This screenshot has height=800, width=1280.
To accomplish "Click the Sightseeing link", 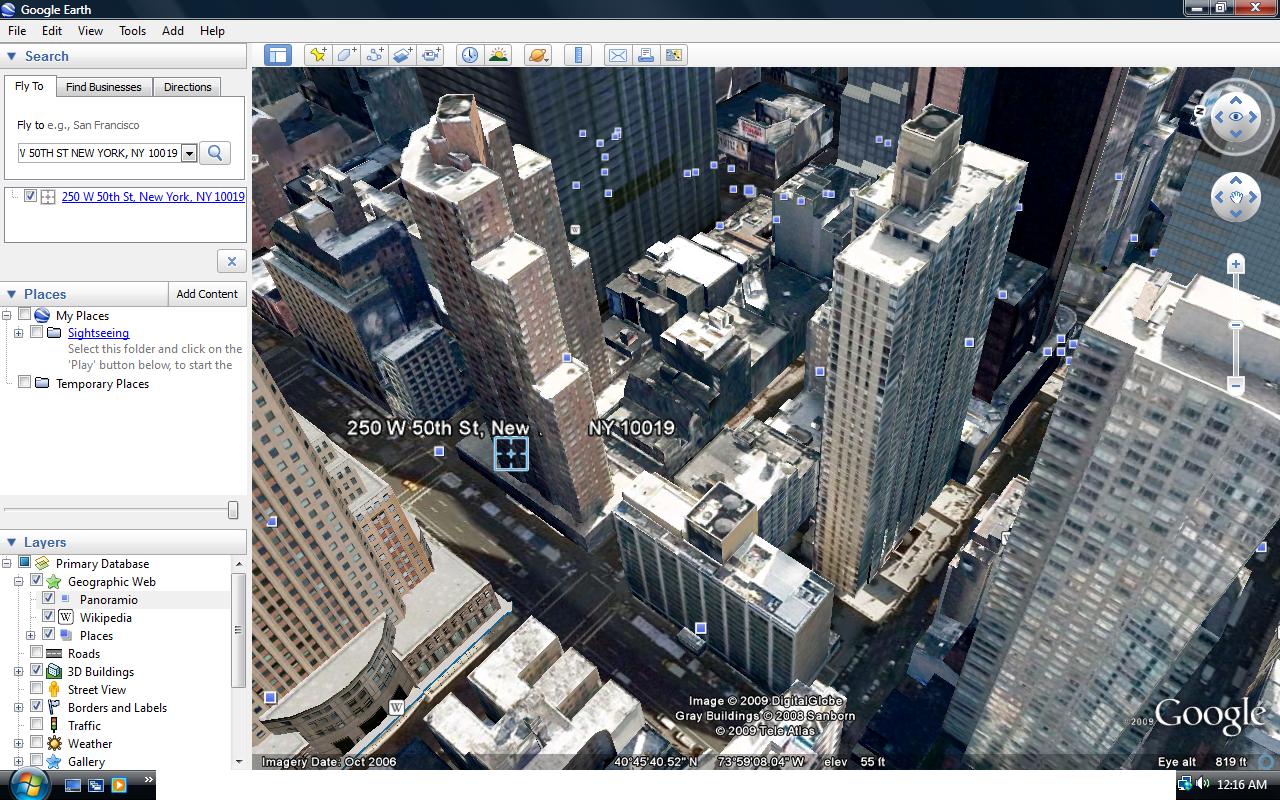I will tap(98, 333).
